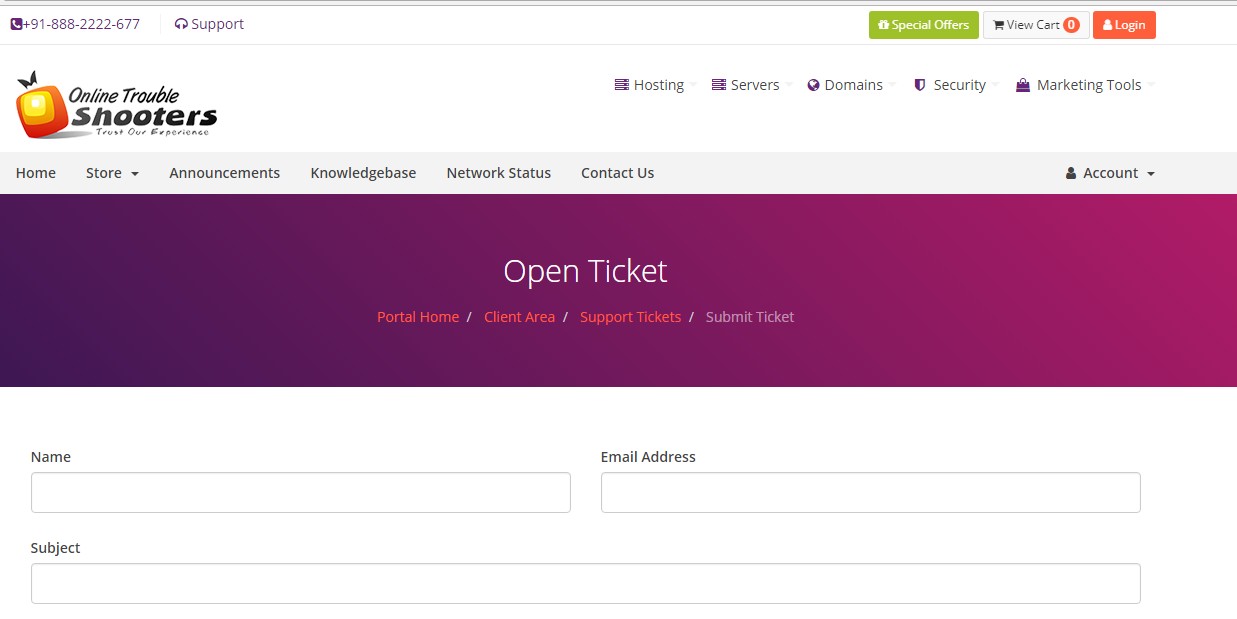This screenshot has height=619, width=1237.
Task: Click the user icon beside Account
Action: (x=1071, y=173)
